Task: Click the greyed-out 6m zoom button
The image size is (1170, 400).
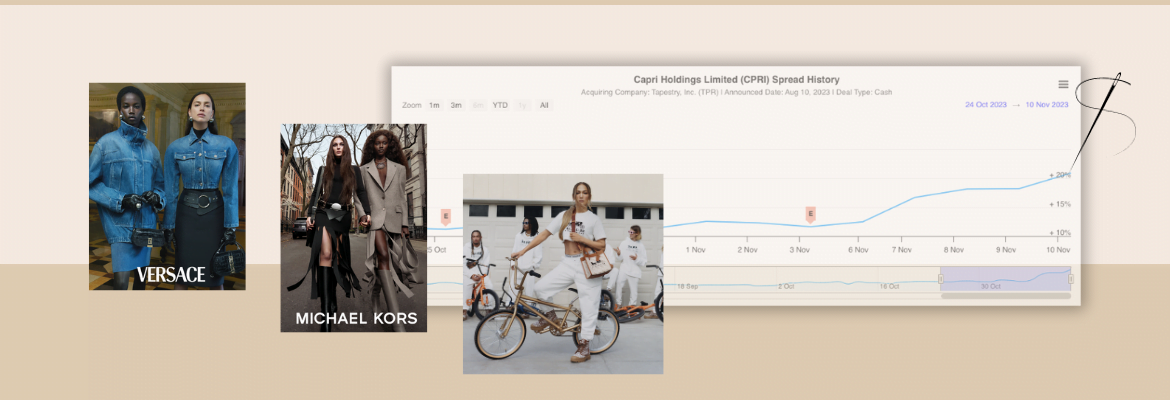Action: pos(478,105)
